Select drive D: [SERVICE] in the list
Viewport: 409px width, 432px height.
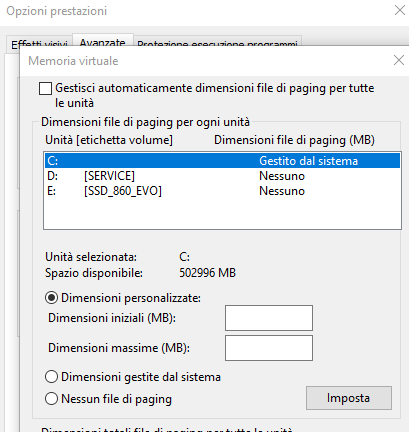point(222,176)
